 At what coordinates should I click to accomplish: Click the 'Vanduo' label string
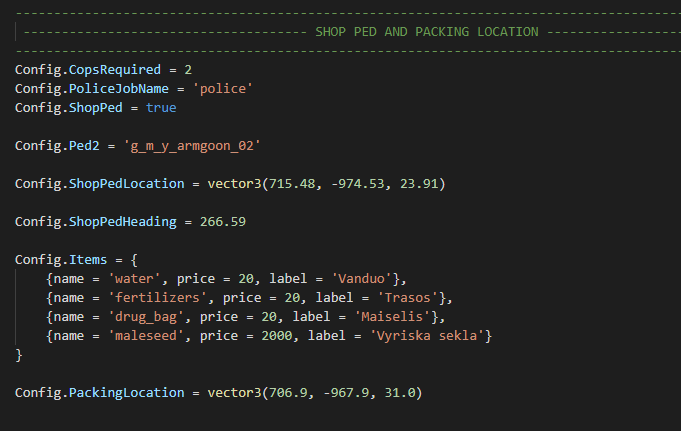click(x=362, y=279)
